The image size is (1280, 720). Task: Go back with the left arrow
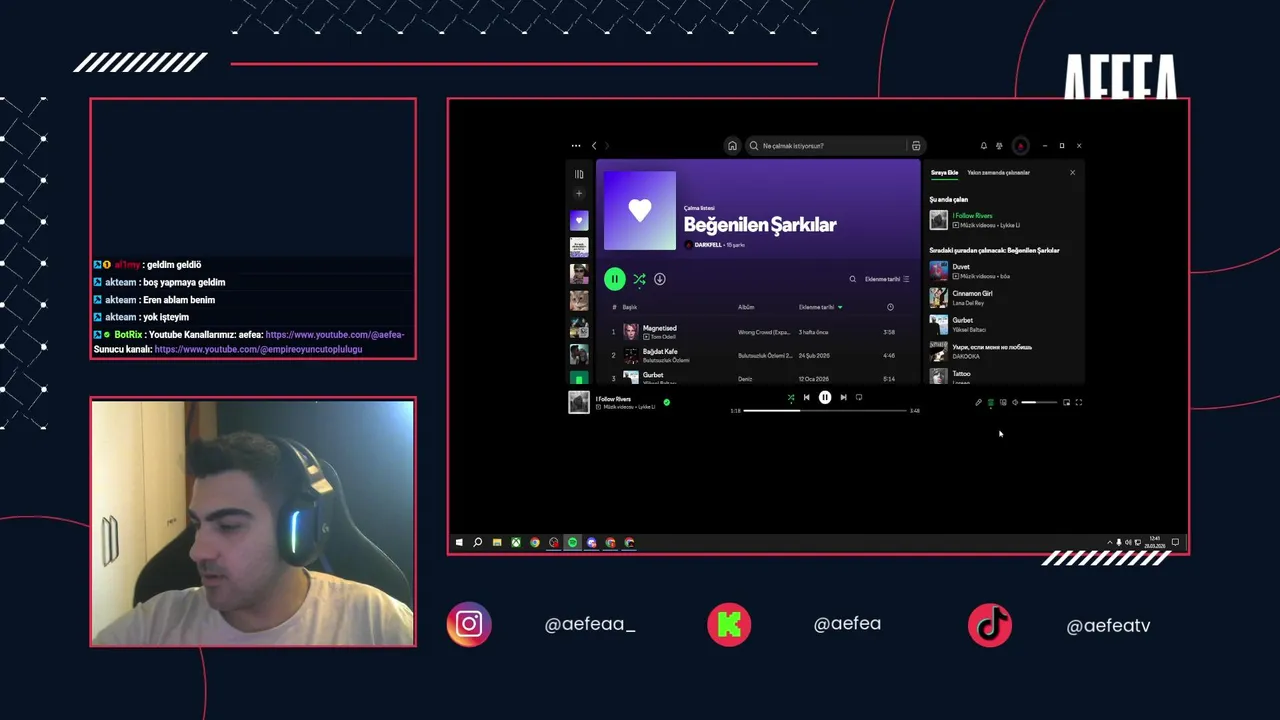tap(594, 146)
